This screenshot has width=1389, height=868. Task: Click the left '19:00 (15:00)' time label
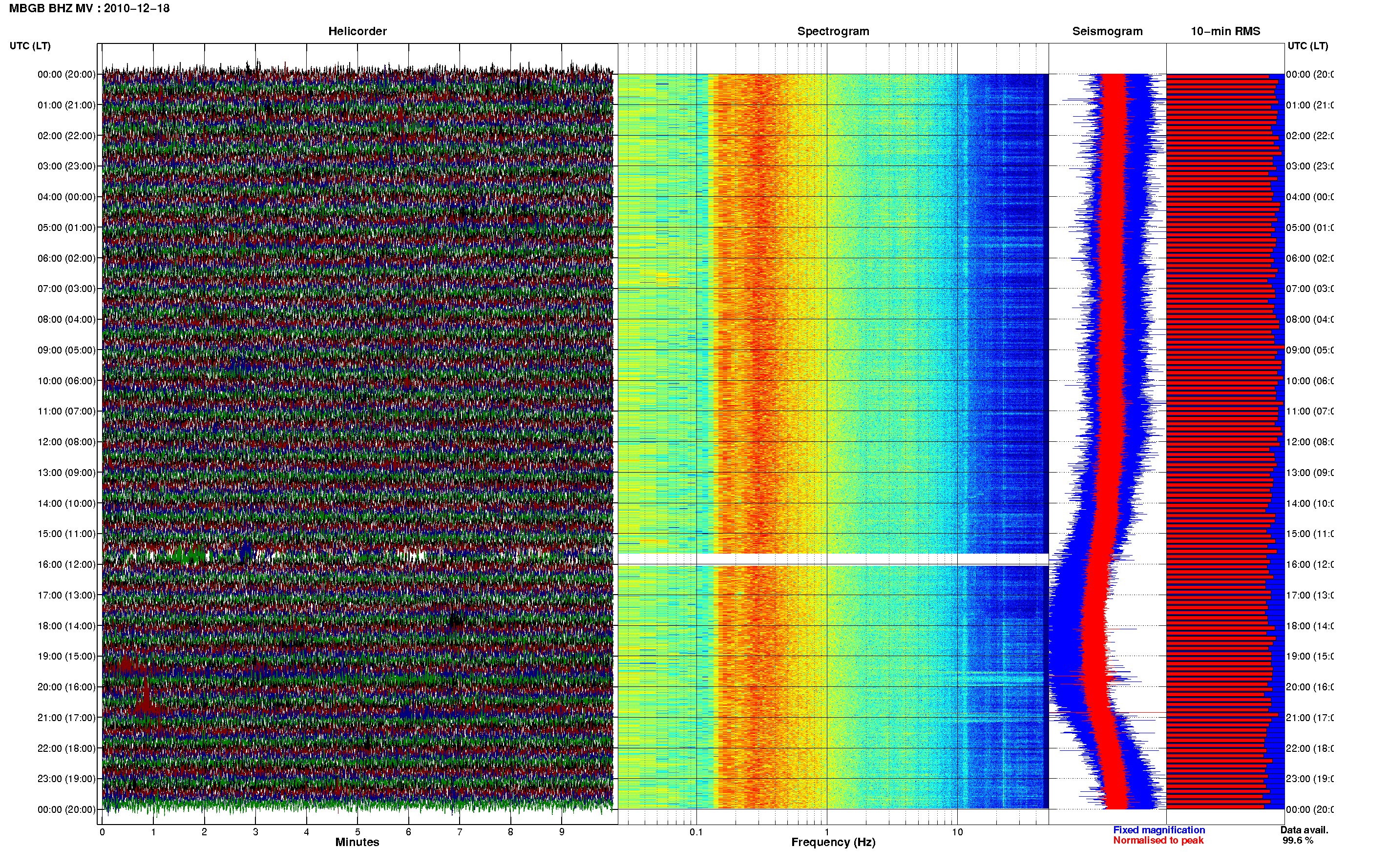click(x=66, y=656)
